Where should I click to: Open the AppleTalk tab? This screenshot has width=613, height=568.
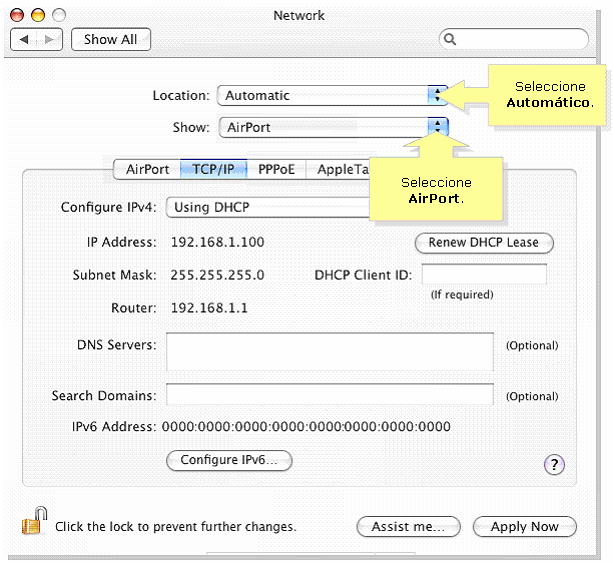(x=340, y=169)
